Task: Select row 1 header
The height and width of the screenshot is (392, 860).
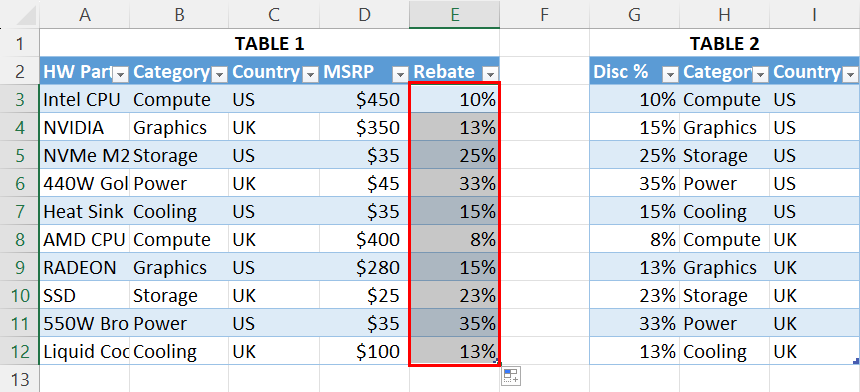Action: pyautogui.click(x=20, y=43)
